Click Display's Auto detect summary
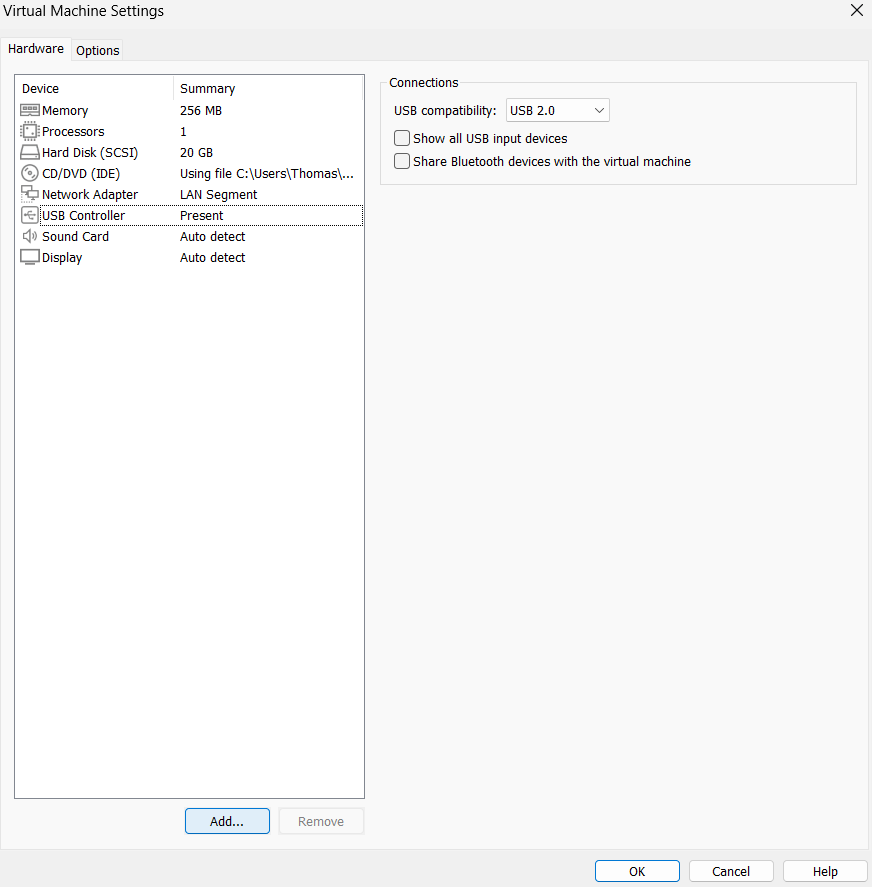 click(212, 257)
